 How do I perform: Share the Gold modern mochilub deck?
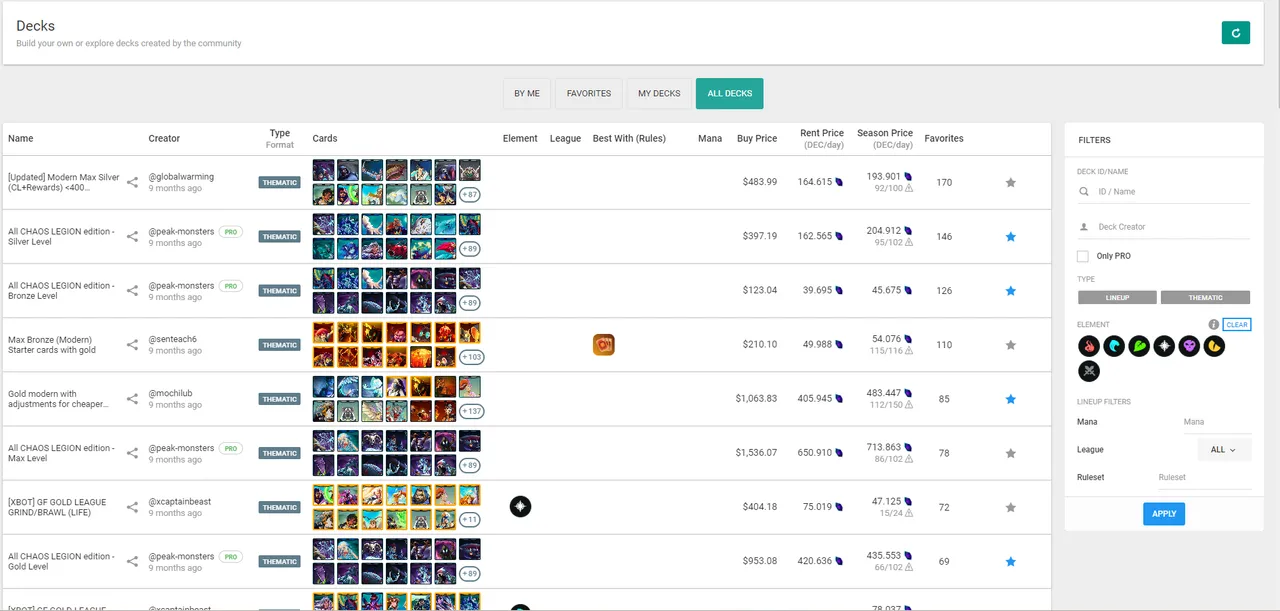pos(132,399)
